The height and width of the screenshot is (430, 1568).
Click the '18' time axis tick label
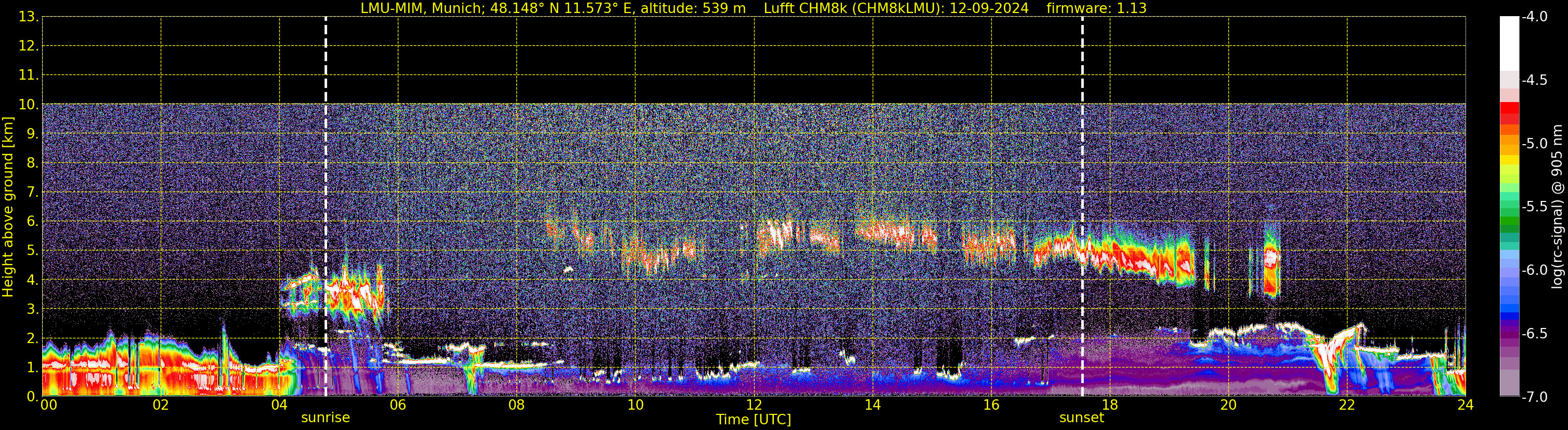1110,405
